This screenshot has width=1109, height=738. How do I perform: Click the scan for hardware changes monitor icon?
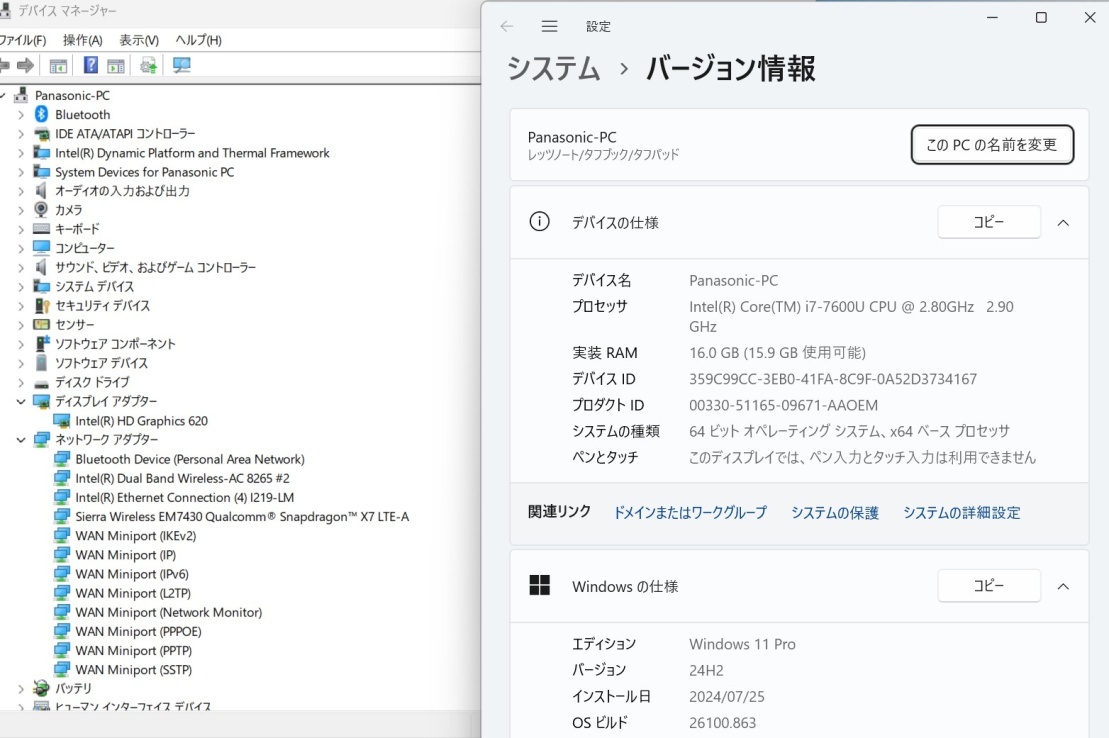pyautogui.click(x=182, y=65)
